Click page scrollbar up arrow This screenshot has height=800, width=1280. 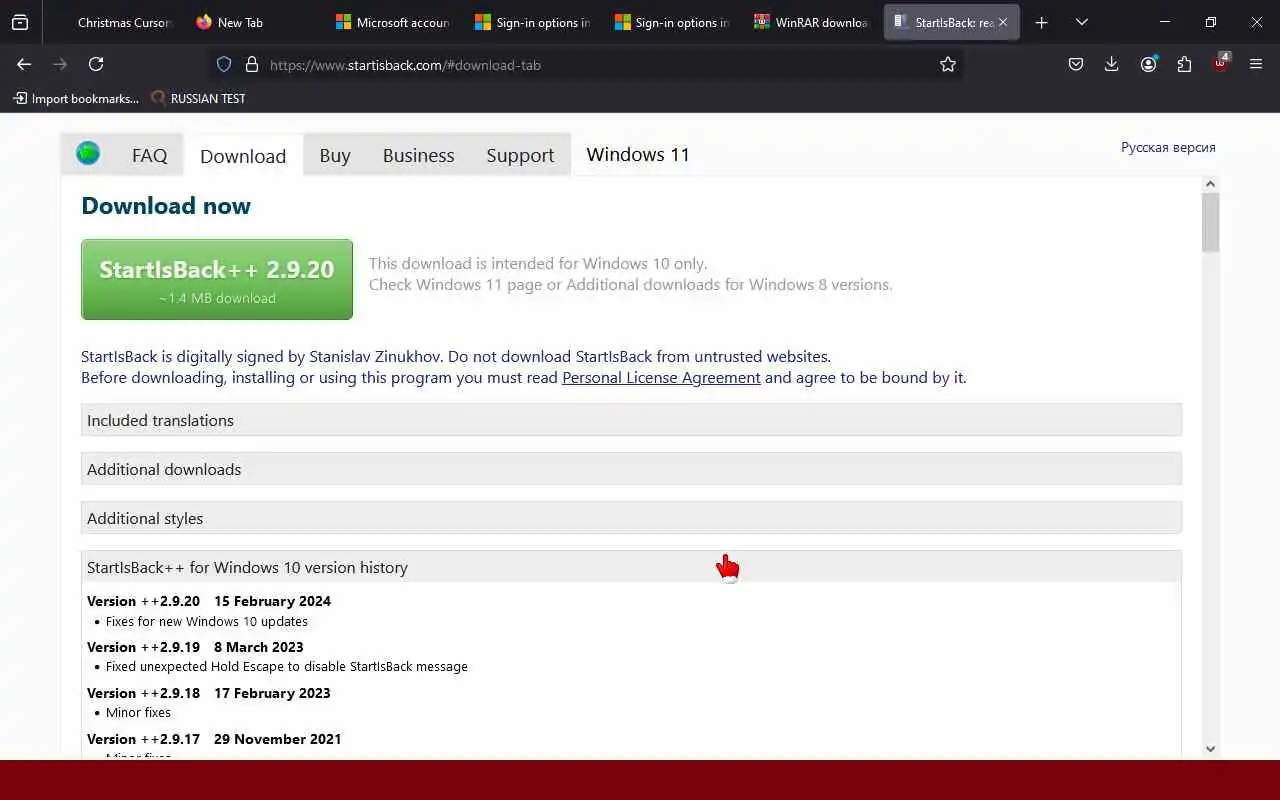click(1211, 184)
